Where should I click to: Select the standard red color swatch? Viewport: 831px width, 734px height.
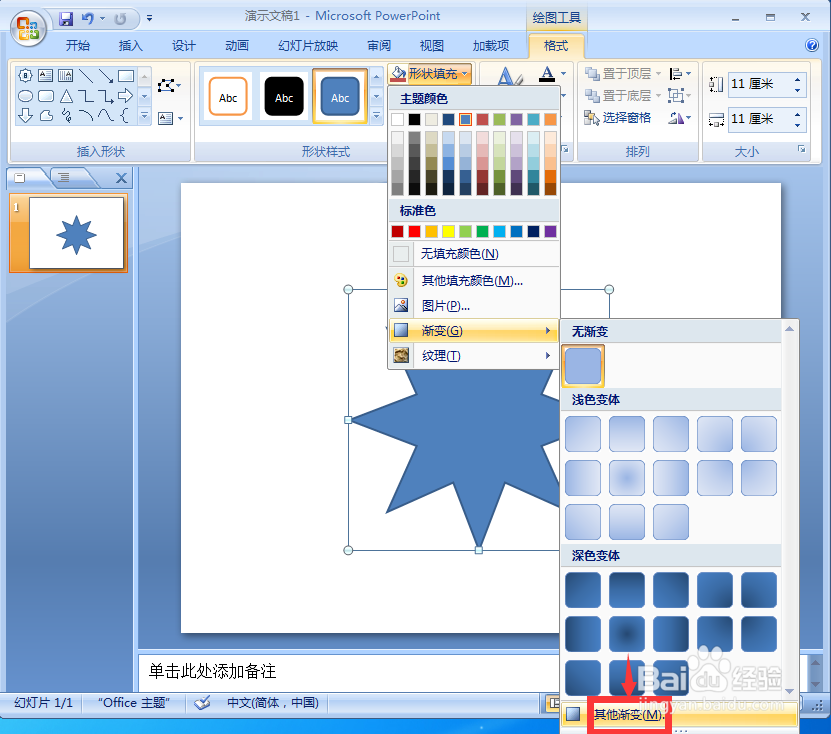point(414,232)
